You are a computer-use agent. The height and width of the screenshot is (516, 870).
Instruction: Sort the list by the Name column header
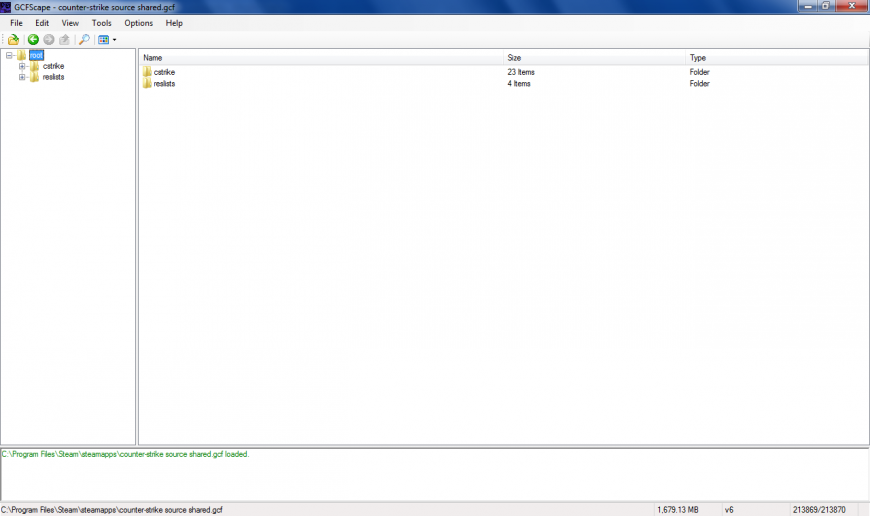320,58
